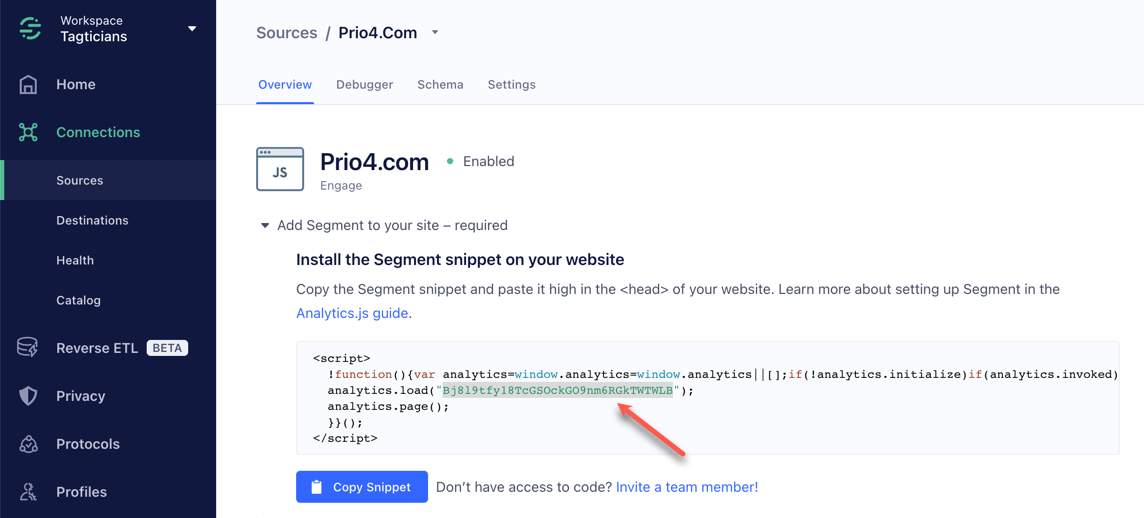Click the Segment logo icon

[x=30, y=29]
